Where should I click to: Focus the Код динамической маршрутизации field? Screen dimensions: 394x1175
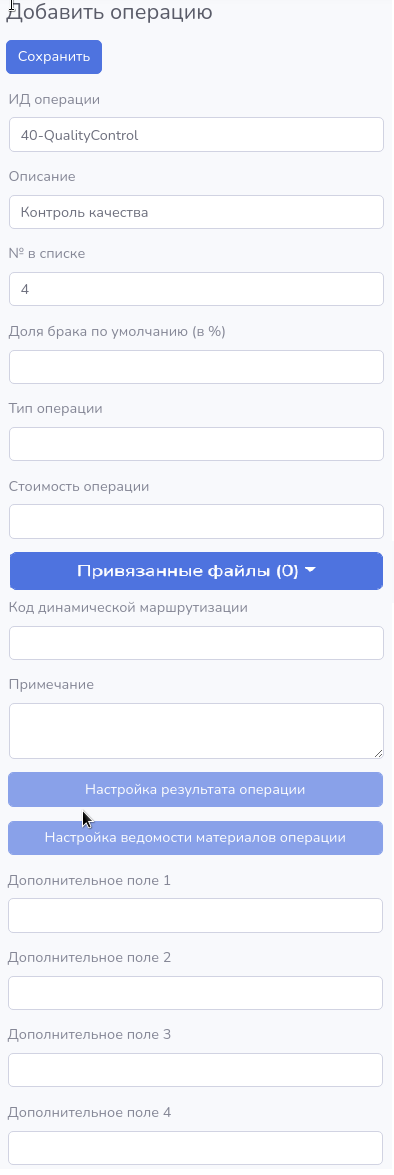point(196,643)
